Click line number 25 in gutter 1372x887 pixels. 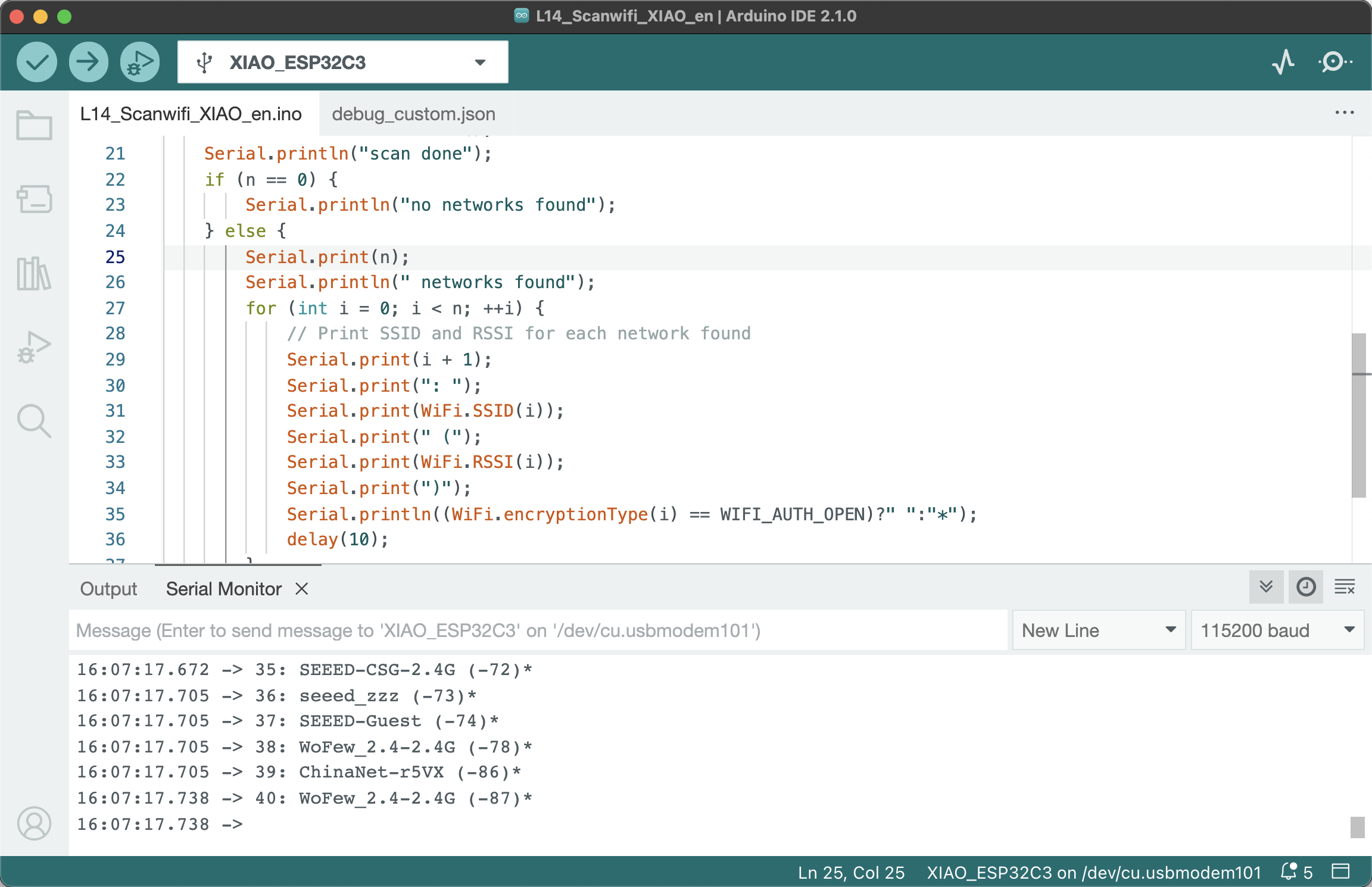(x=116, y=257)
